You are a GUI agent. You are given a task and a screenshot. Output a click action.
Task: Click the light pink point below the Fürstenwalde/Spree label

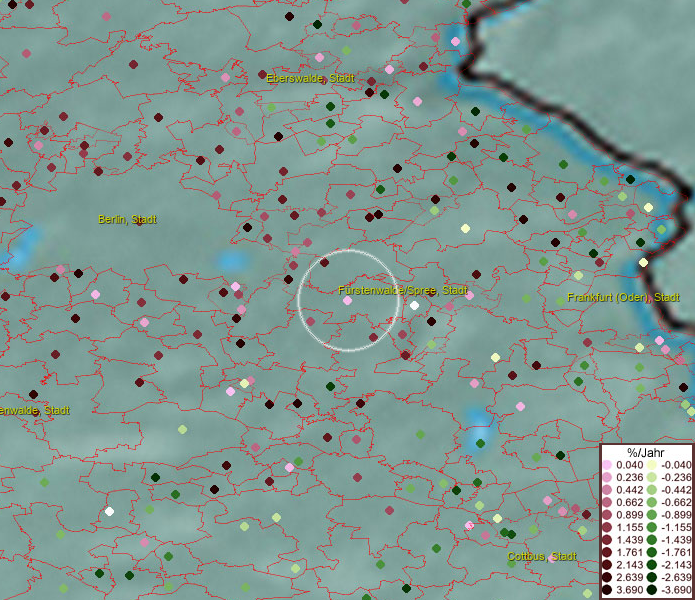(348, 300)
